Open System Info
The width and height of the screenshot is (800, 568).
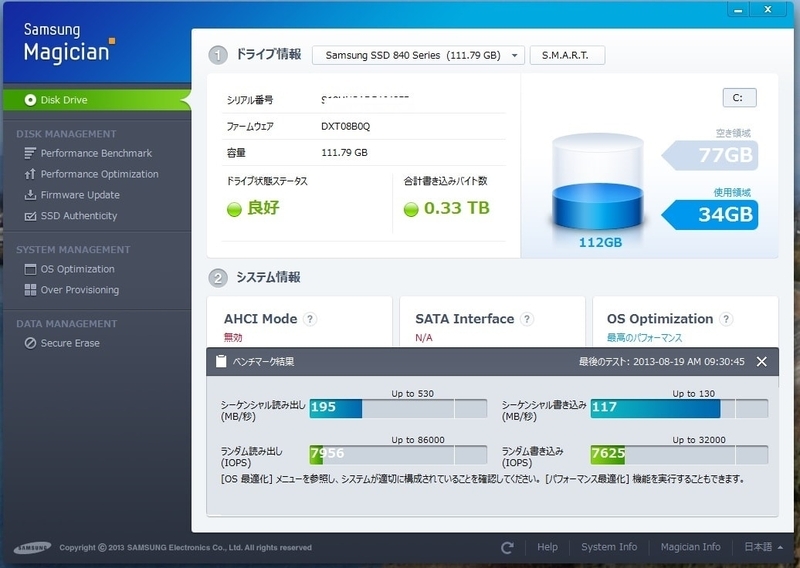pyautogui.click(x=609, y=547)
